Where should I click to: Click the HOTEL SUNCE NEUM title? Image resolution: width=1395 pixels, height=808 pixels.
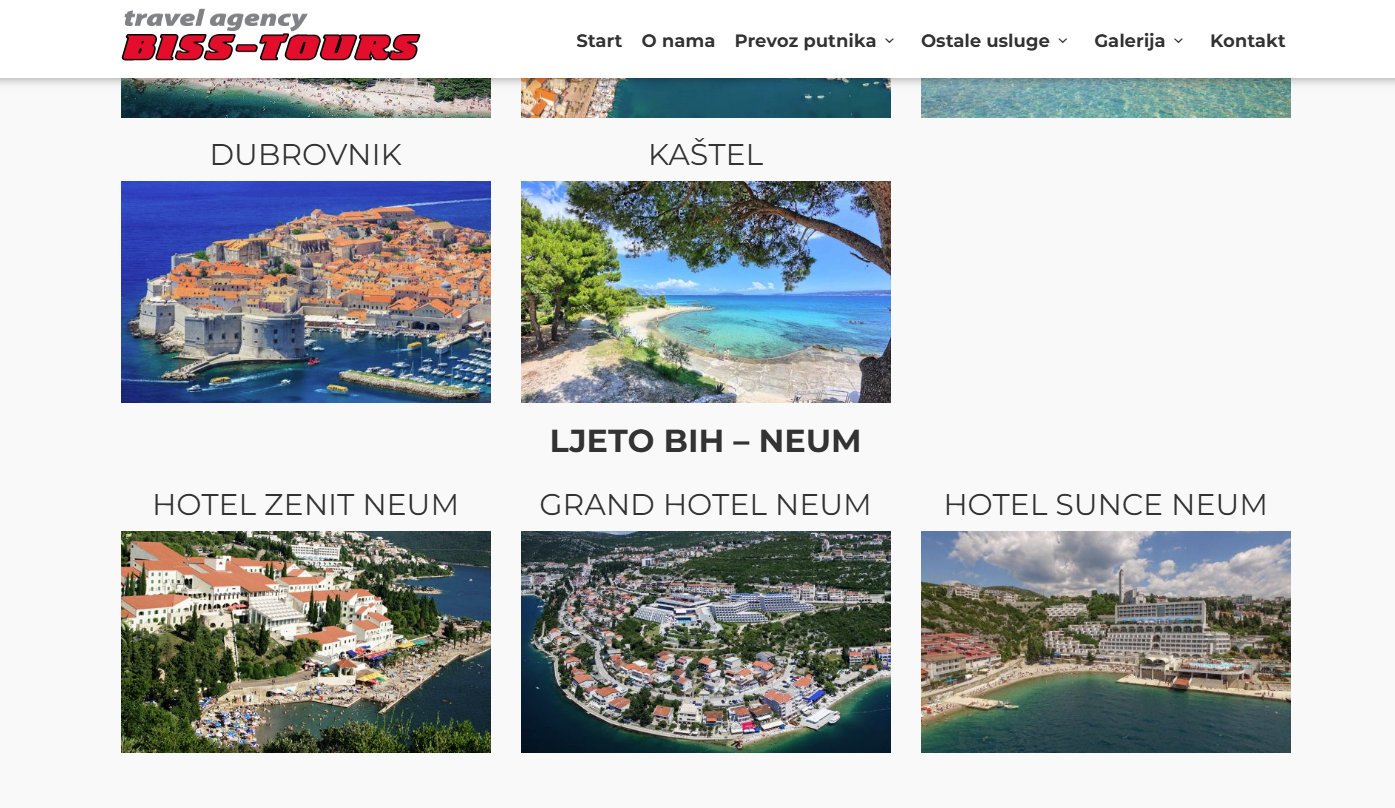click(1106, 505)
